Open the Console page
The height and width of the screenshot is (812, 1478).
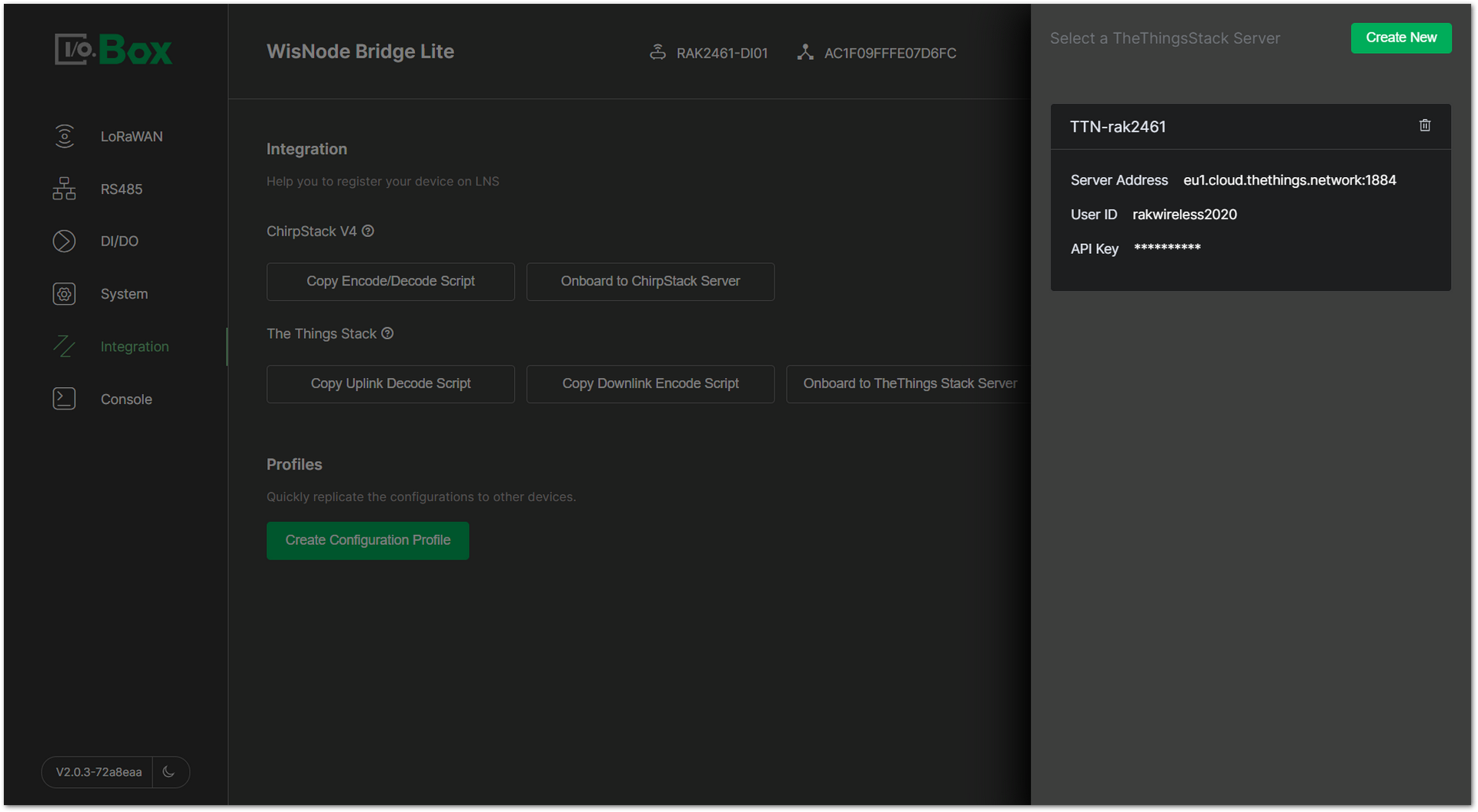pos(126,399)
